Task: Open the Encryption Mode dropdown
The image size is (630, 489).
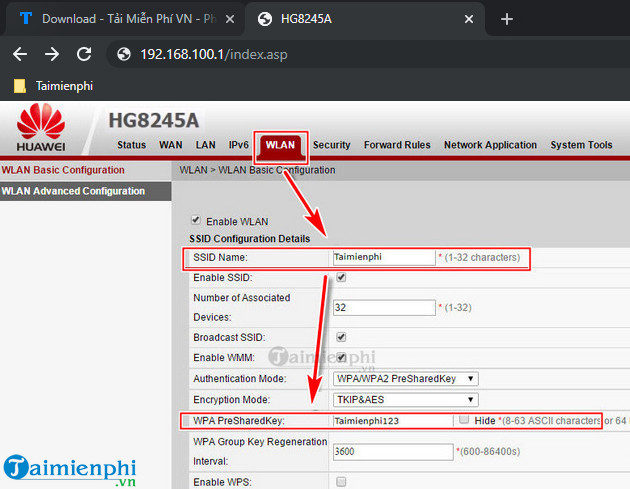Action: 405,400
